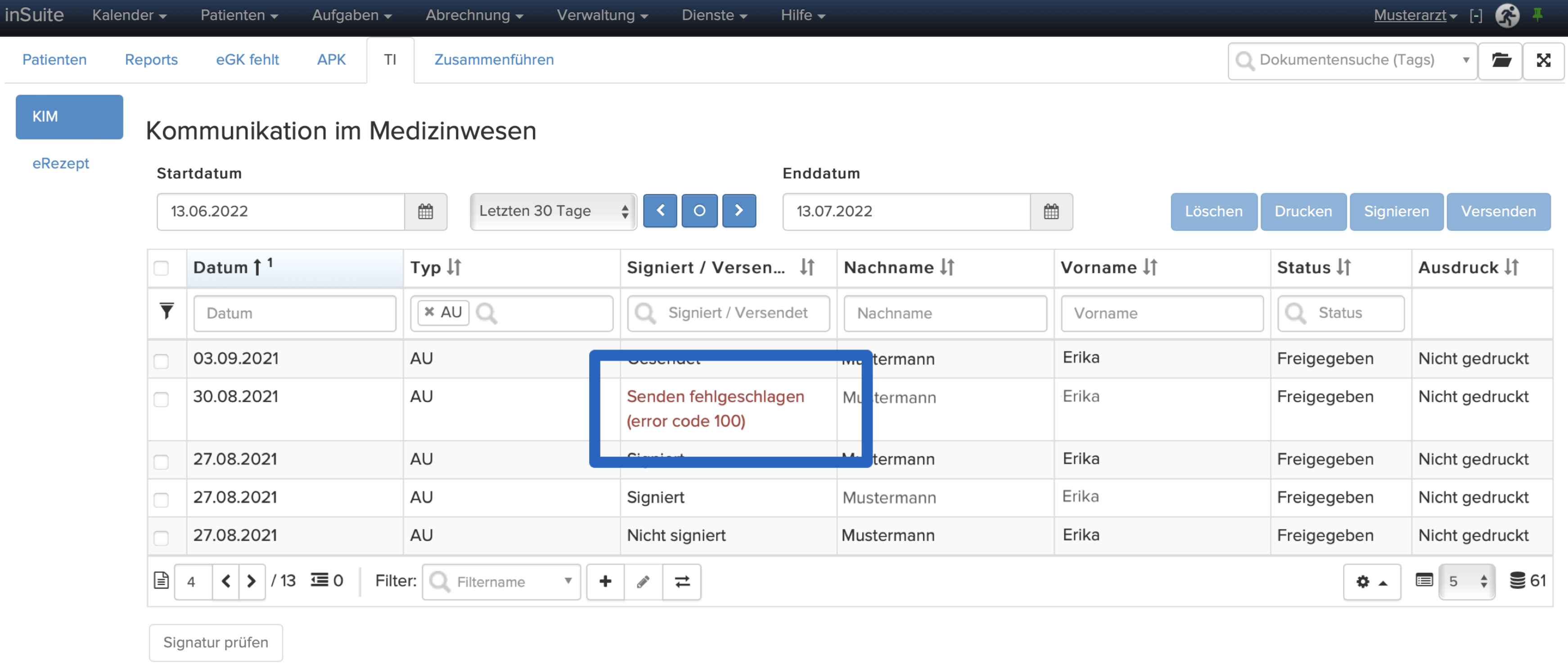Open the Letzten 30 Tage dropdown

tap(553, 211)
